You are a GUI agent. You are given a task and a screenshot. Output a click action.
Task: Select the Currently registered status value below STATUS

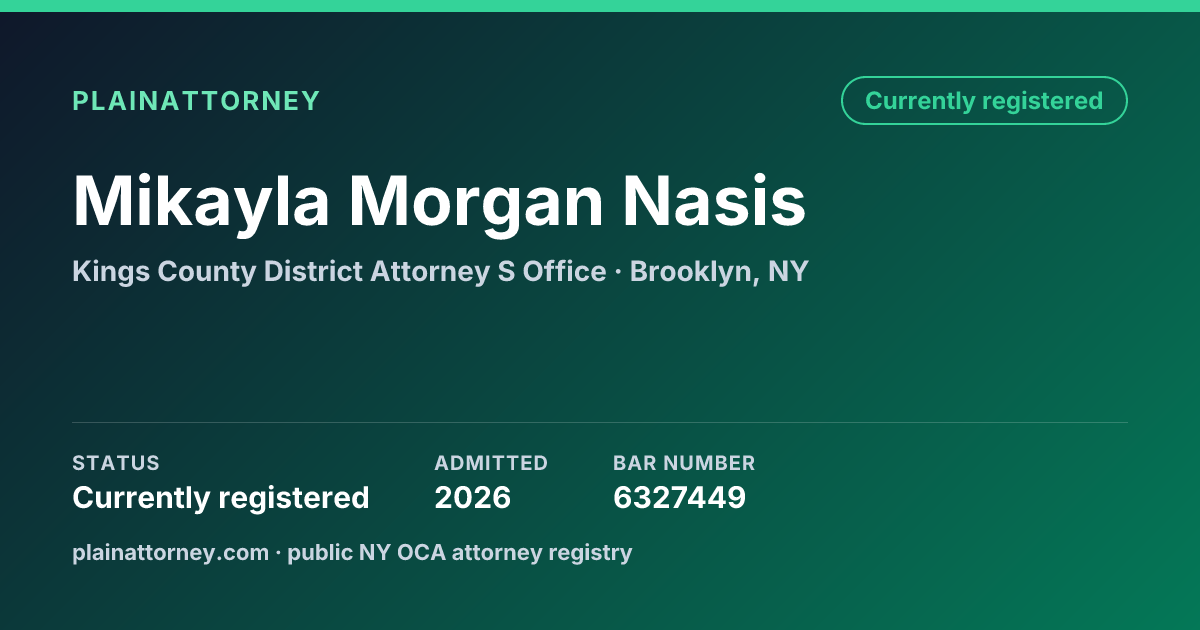click(x=221, y=498)
